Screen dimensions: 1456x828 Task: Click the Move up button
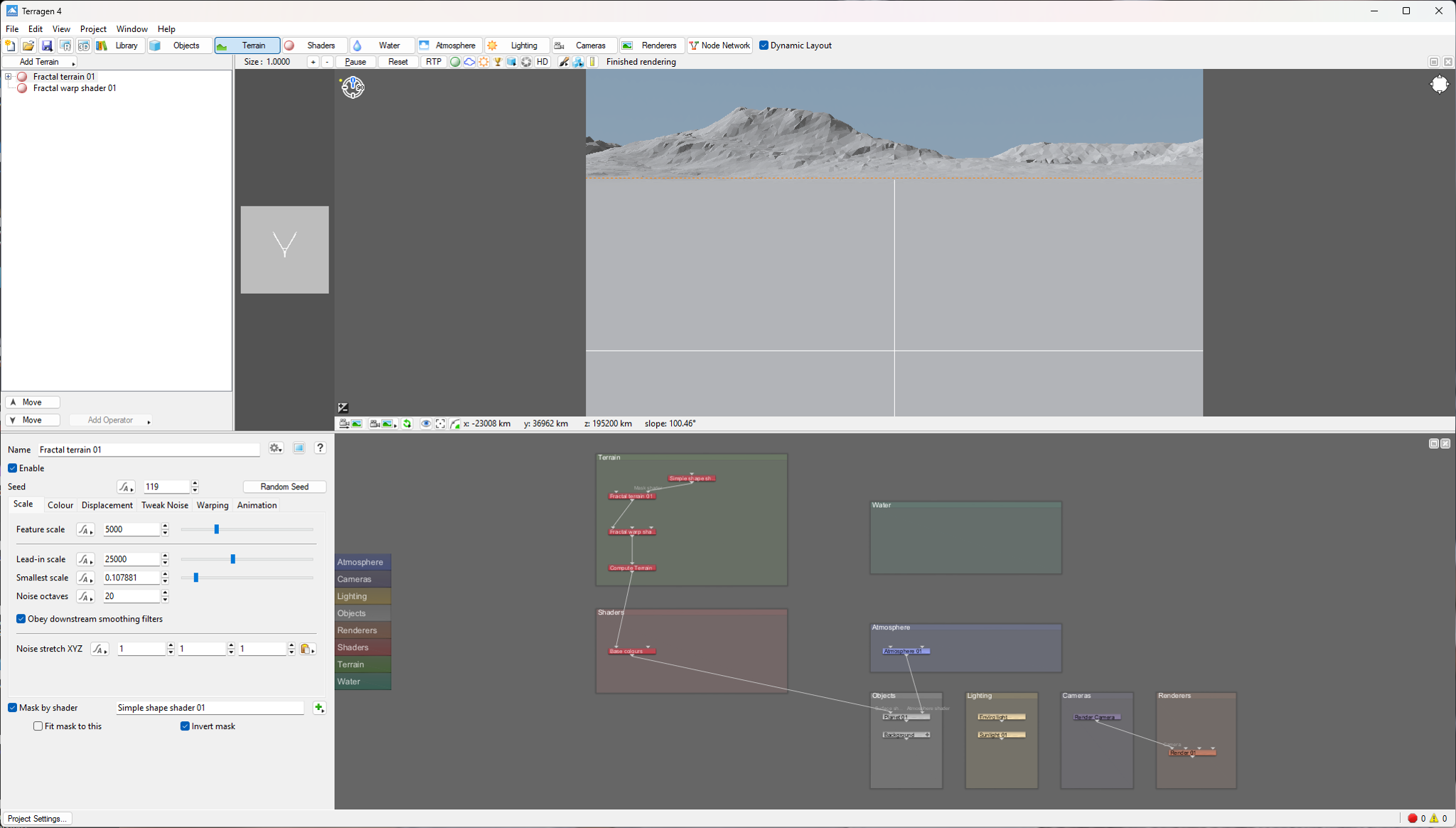tap(33, 403)
